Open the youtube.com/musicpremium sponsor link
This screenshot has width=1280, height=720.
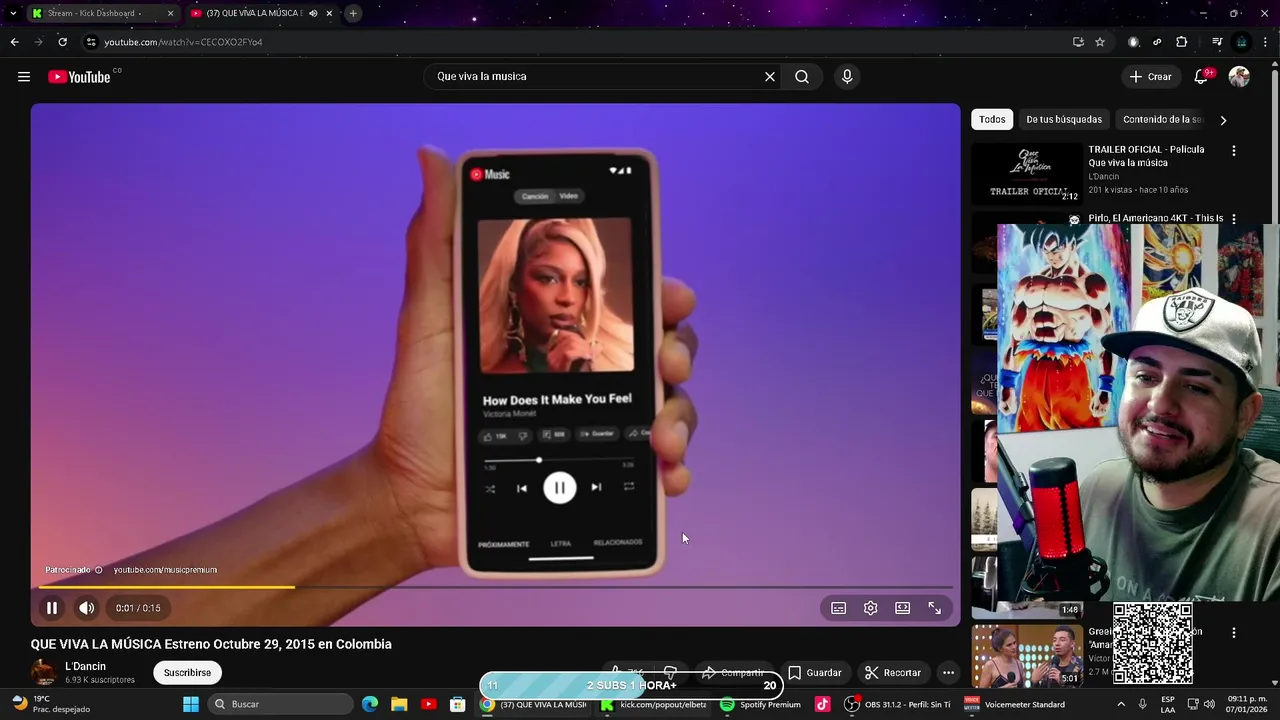coord(165,570)
